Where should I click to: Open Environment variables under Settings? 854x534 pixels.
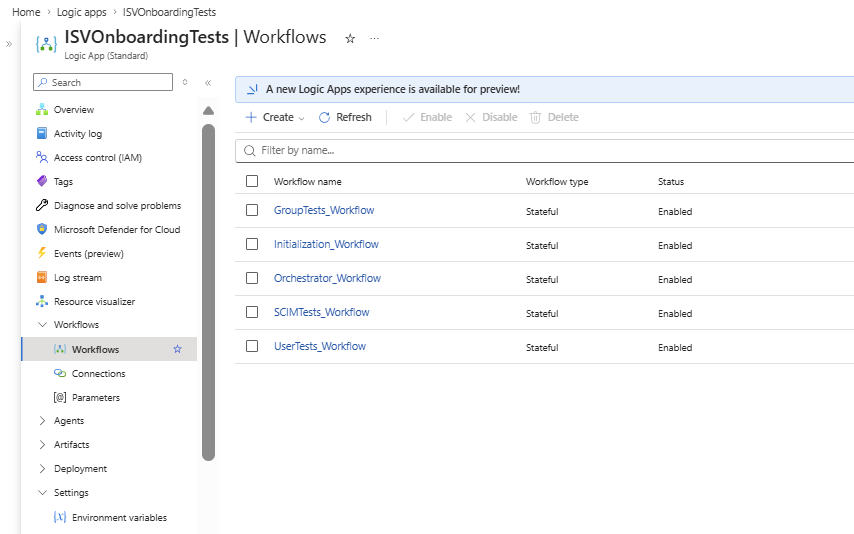pos(119,517)
